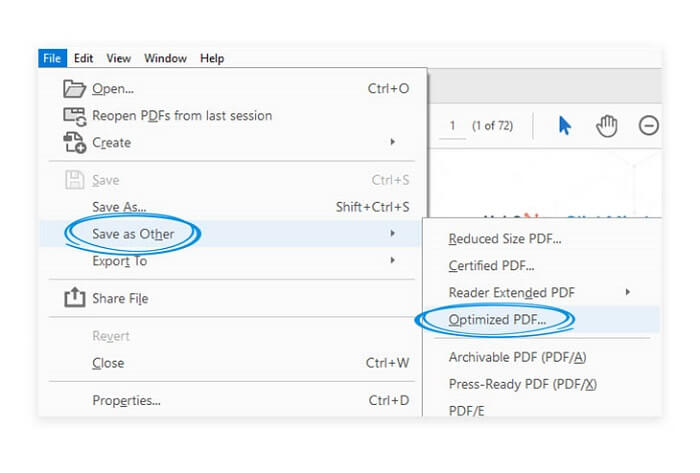Open Properties... from File menu
700x473 pixels.
pyautogui.click(x=126, y=401)
